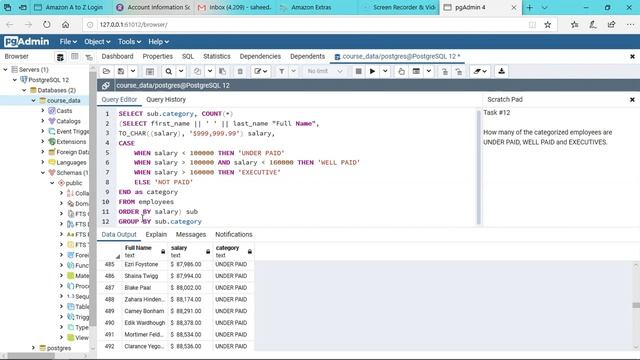Switch to the Statistics tab

tap(217, 56)
